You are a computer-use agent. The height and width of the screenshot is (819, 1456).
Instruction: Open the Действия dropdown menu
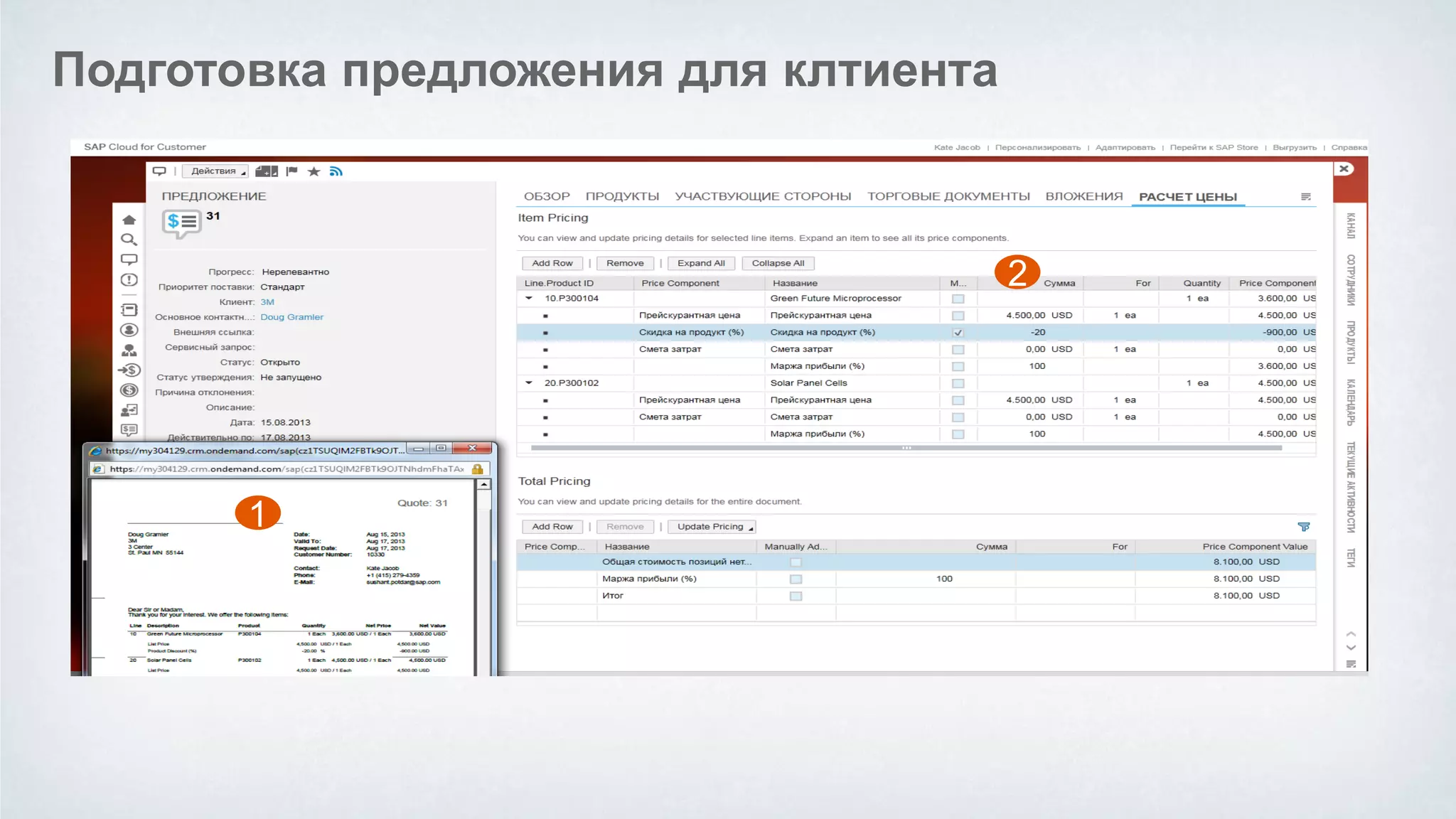[215, 171]
